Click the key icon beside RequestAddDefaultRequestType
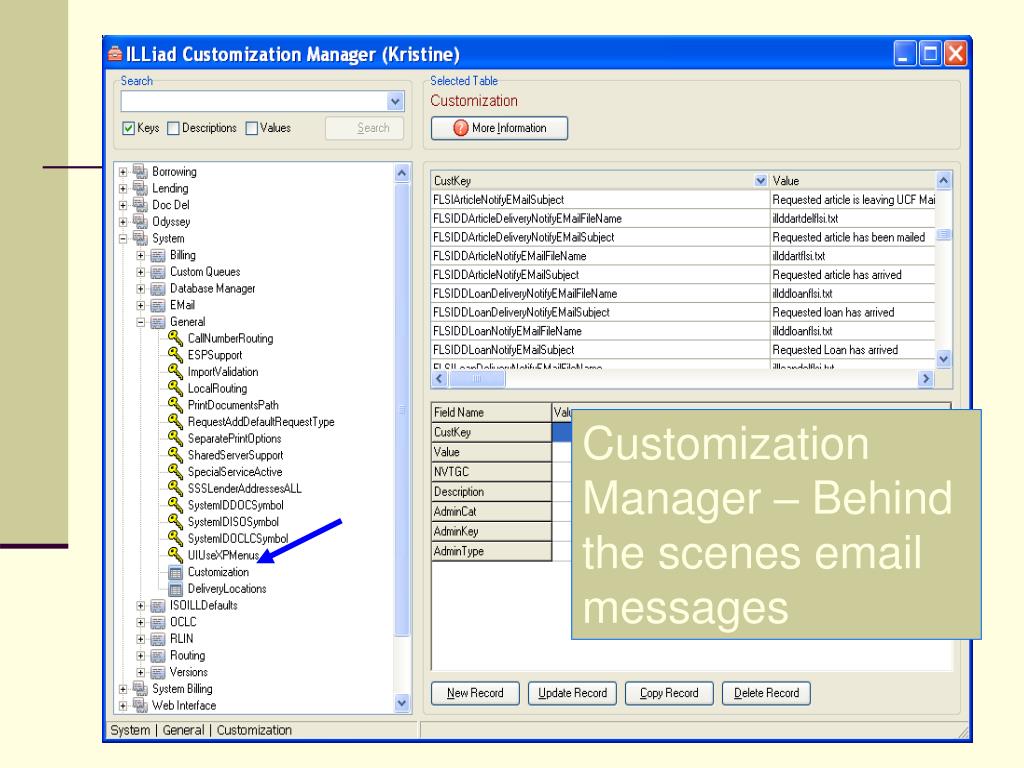Image resolution: width=1024 pixels, height=768 pixels. (175, 421)
